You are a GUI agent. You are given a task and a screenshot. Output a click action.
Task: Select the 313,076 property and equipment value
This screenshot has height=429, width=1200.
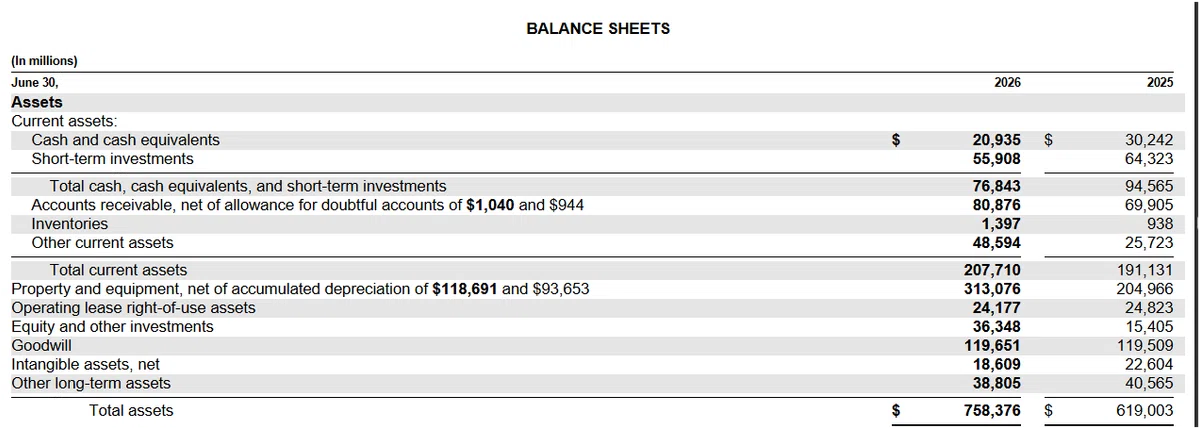pyautogui.click(x=992, y=289)
